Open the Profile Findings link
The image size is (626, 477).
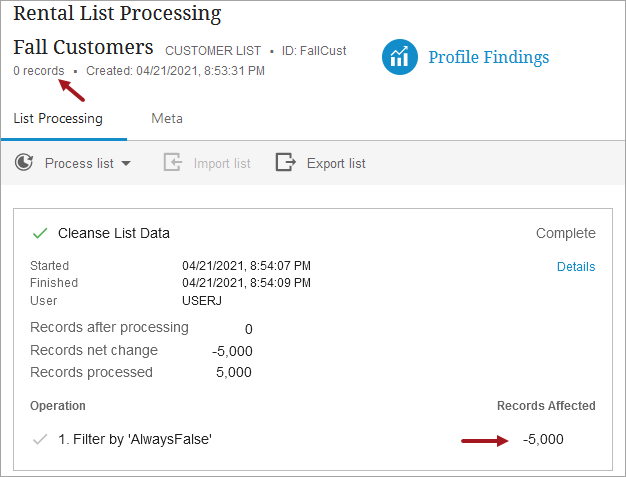pos(489,57)
